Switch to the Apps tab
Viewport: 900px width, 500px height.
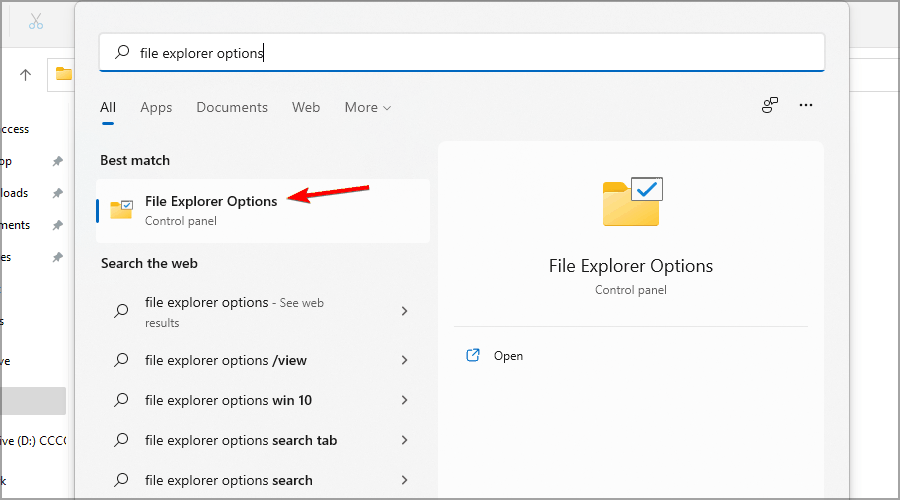(x=156, y=107)
